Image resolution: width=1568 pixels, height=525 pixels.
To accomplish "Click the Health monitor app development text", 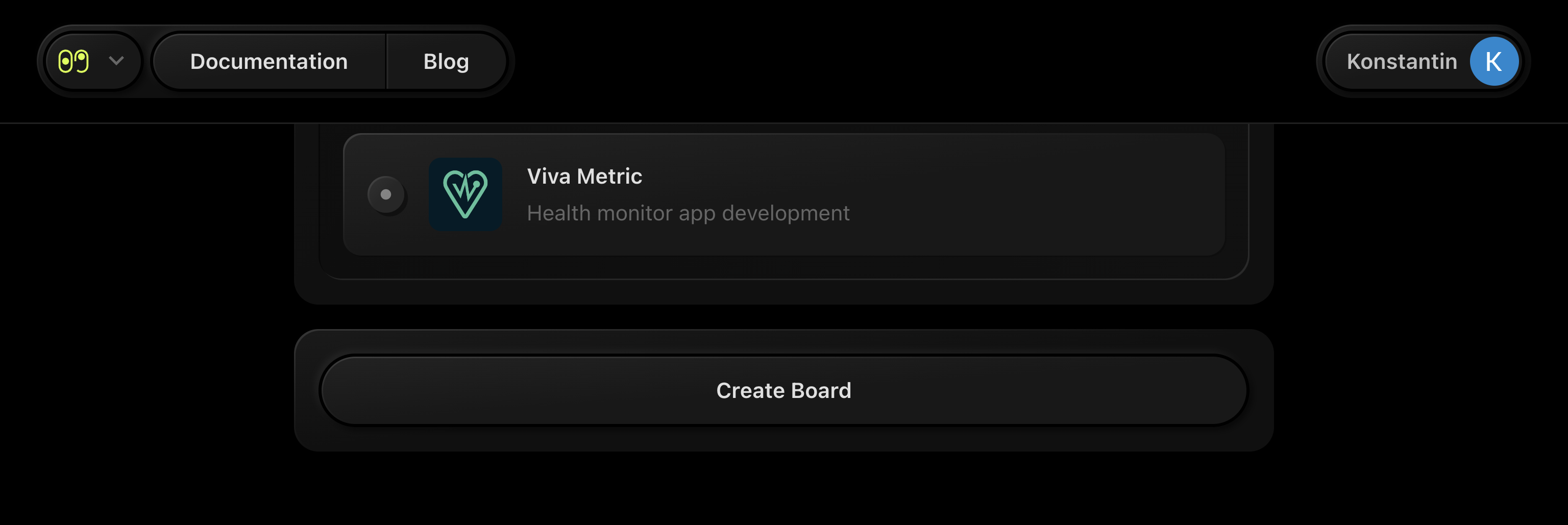I will [688, 214].
